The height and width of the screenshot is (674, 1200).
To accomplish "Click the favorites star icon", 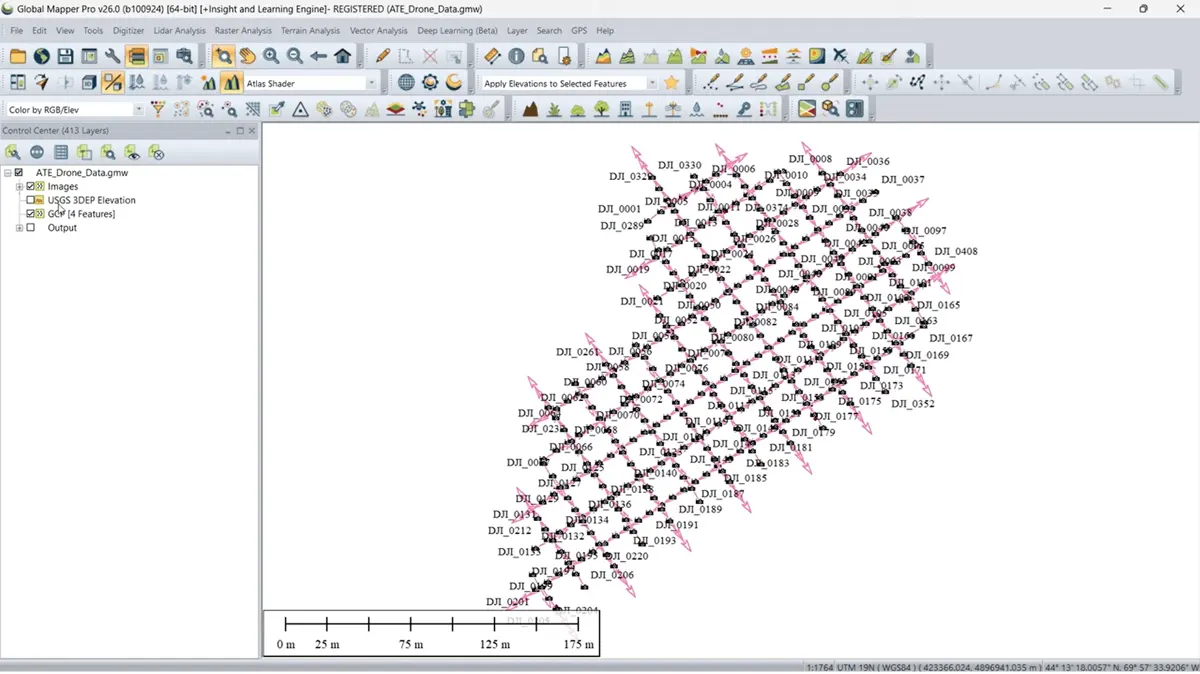I will (672, 83).
